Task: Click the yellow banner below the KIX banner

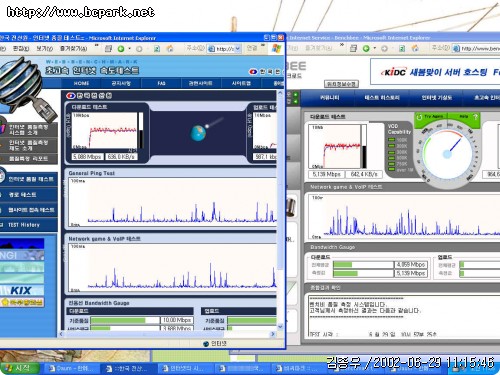Action: (x=22, y=302)
